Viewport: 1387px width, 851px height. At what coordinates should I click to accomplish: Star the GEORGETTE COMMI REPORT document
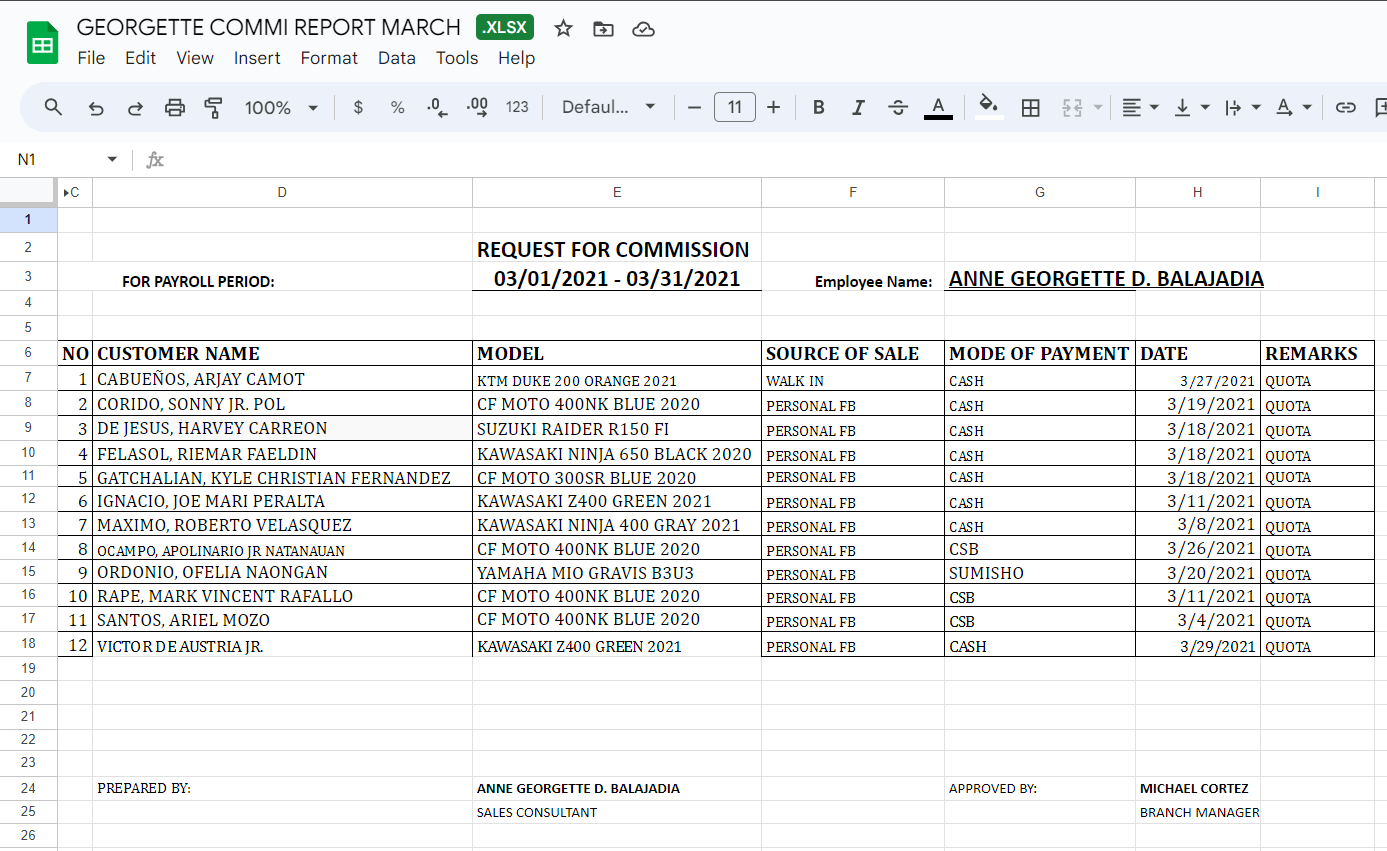[x=563, y=28]
